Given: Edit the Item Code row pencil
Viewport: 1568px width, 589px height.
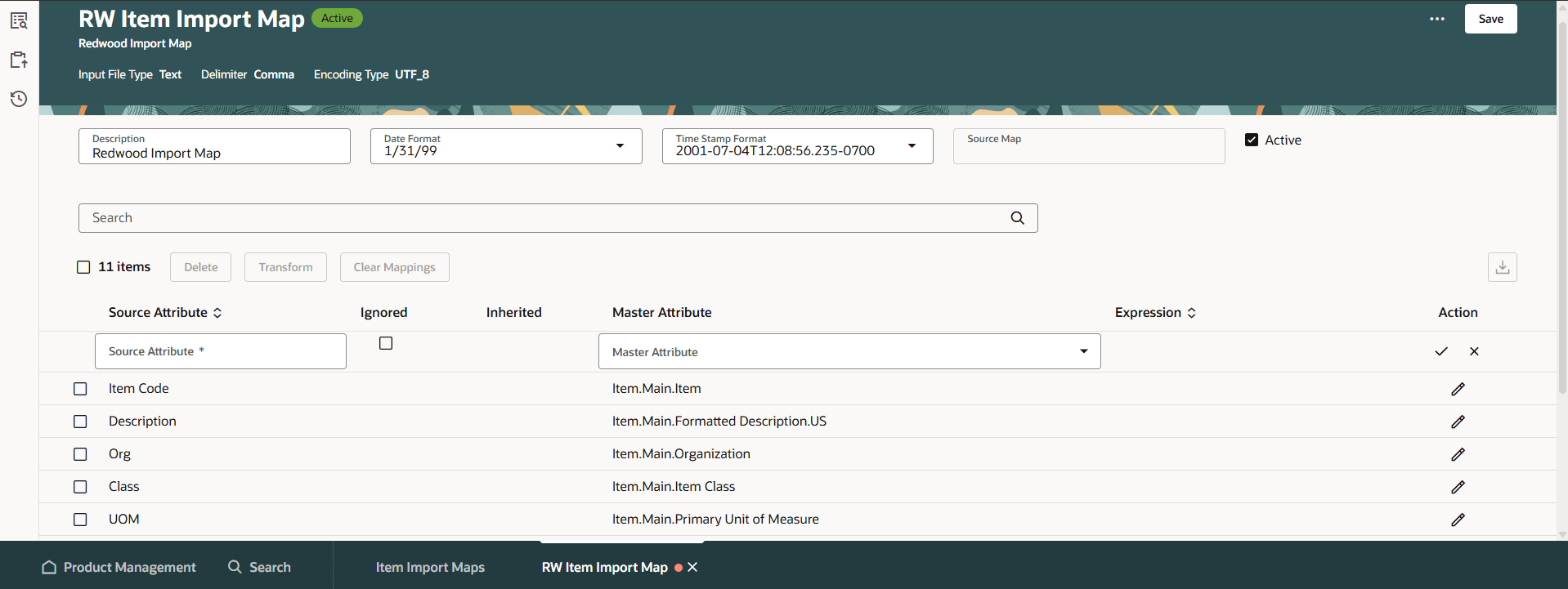Looking at the screenshot, I should pyautogui.click(x=1458, y=389).
